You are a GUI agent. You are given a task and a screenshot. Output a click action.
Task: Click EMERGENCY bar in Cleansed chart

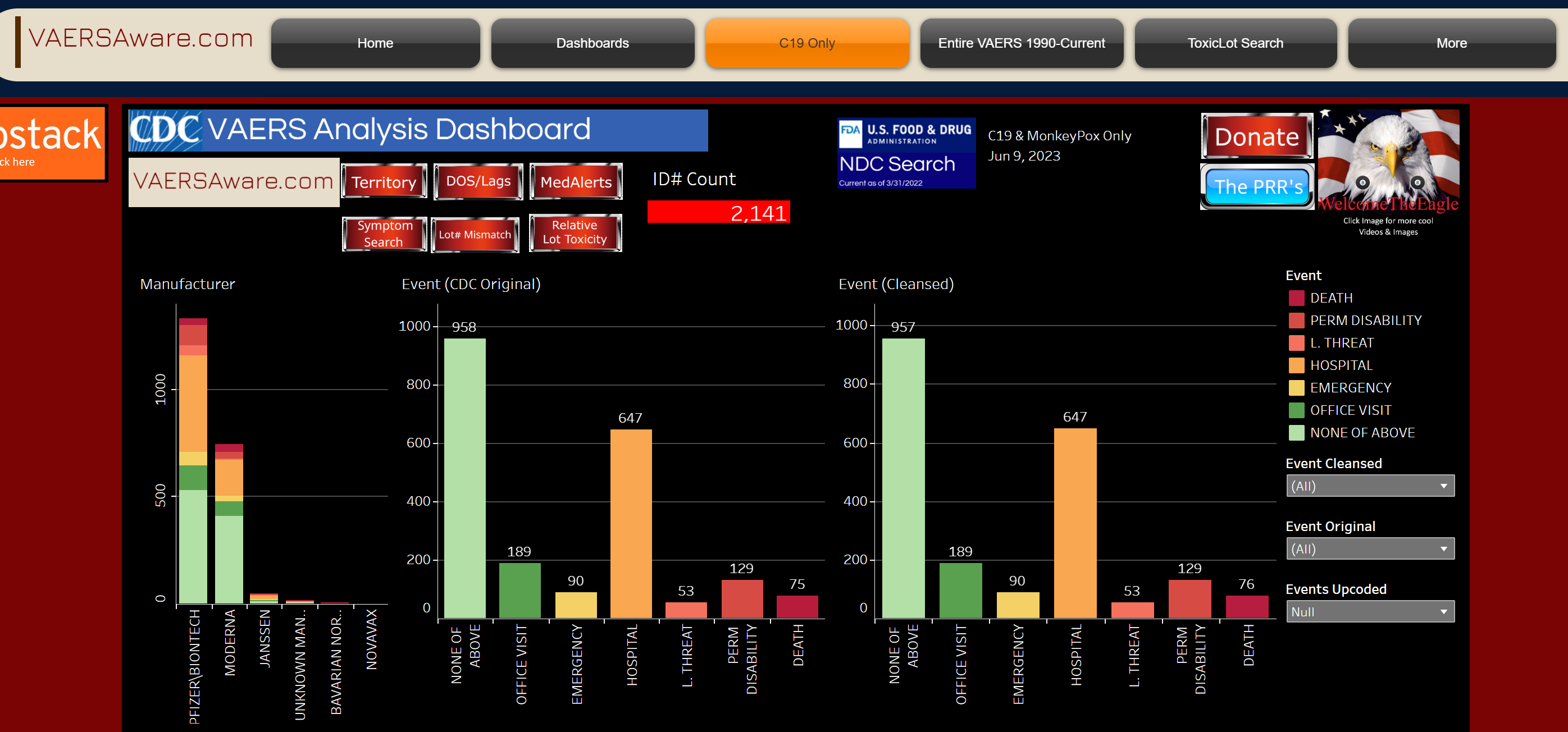[1018, 606]
